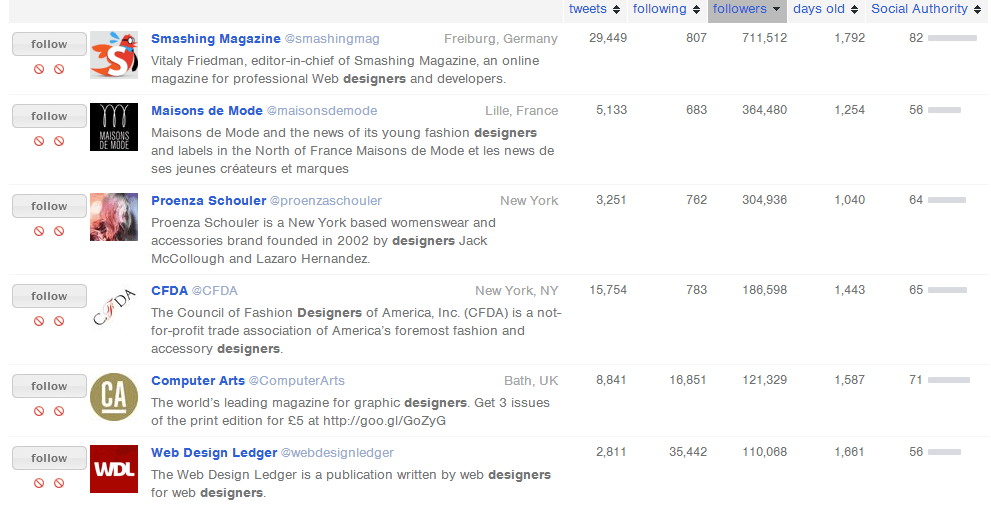Open Computer Arts CA avatar
Viewport: 991px width, 506px height.
click(114, 397)
